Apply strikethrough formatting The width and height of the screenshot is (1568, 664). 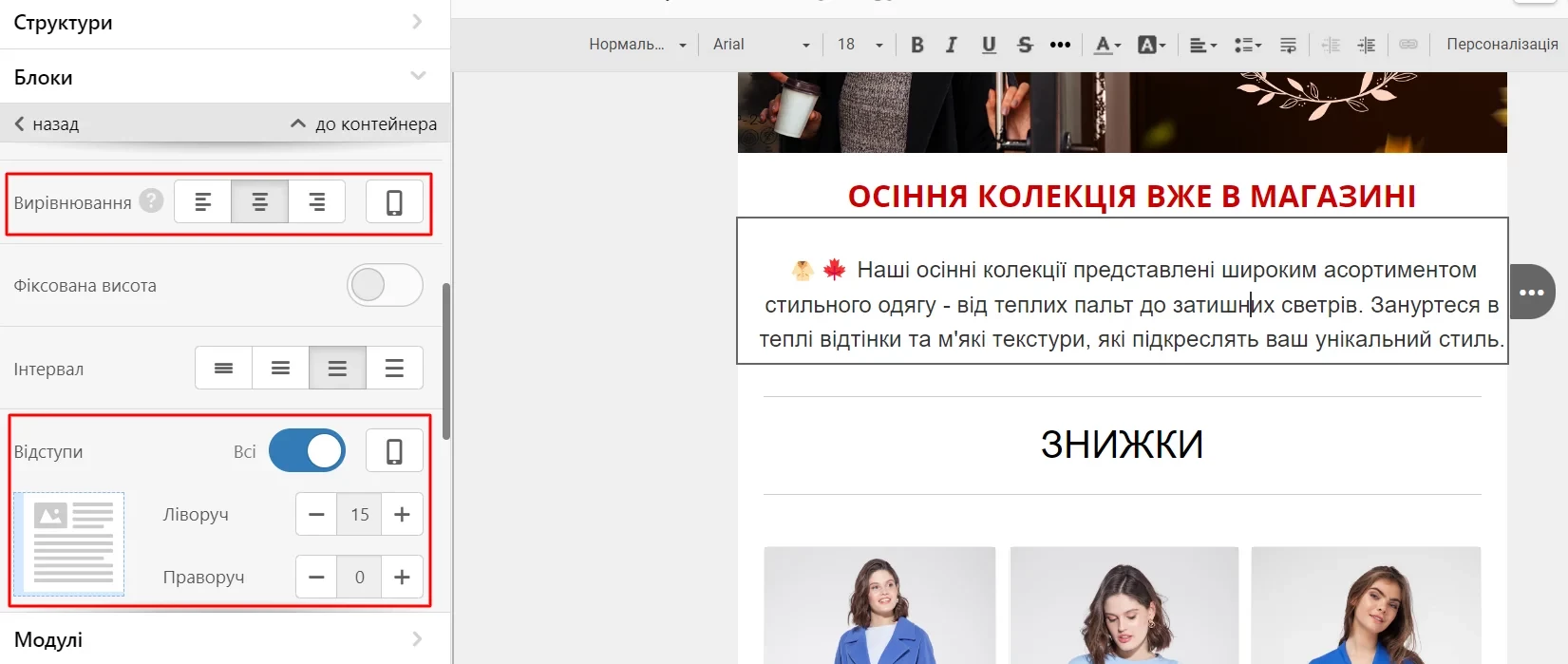pos(1025,45)
